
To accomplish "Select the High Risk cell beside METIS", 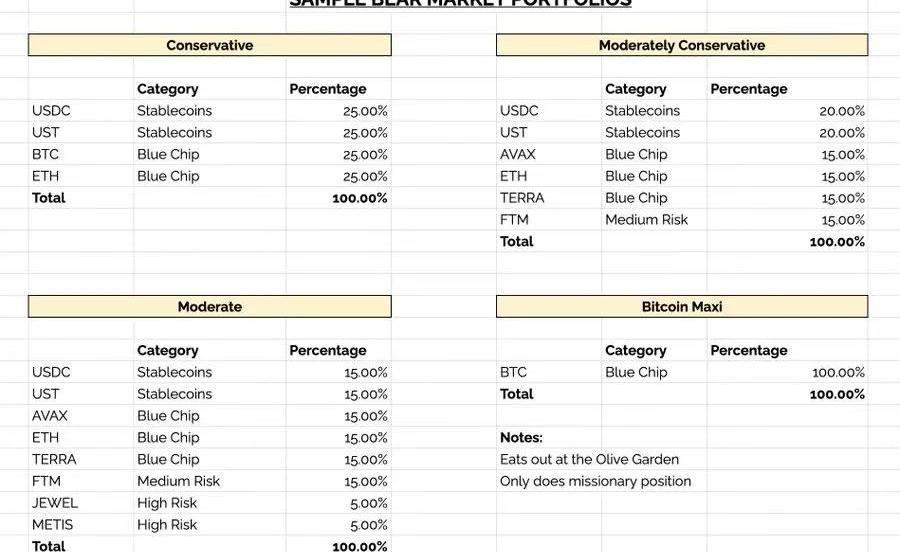I will [x=167, y=525].
